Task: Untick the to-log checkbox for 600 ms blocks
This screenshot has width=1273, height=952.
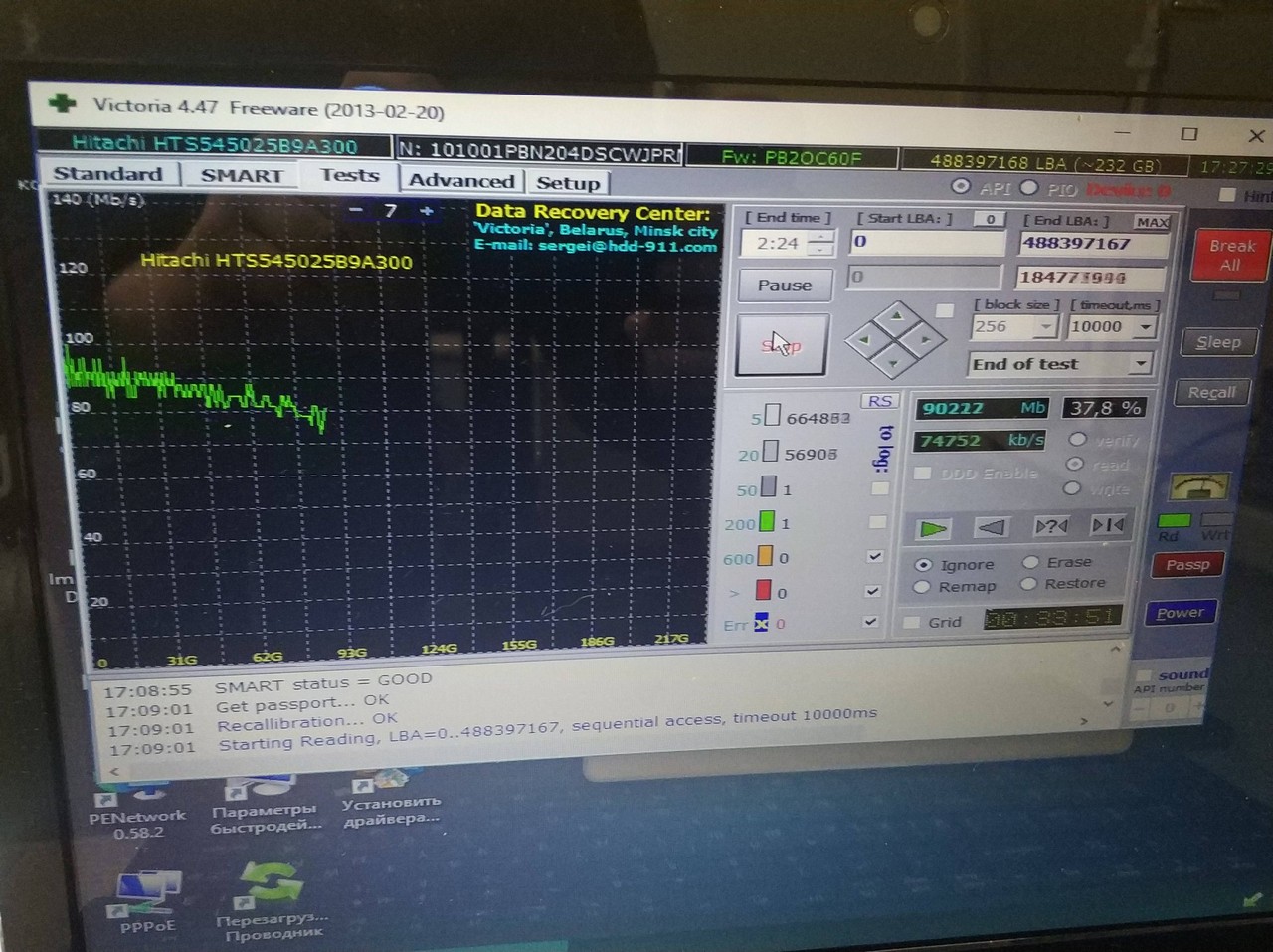Action: click(x=874, y=557)
